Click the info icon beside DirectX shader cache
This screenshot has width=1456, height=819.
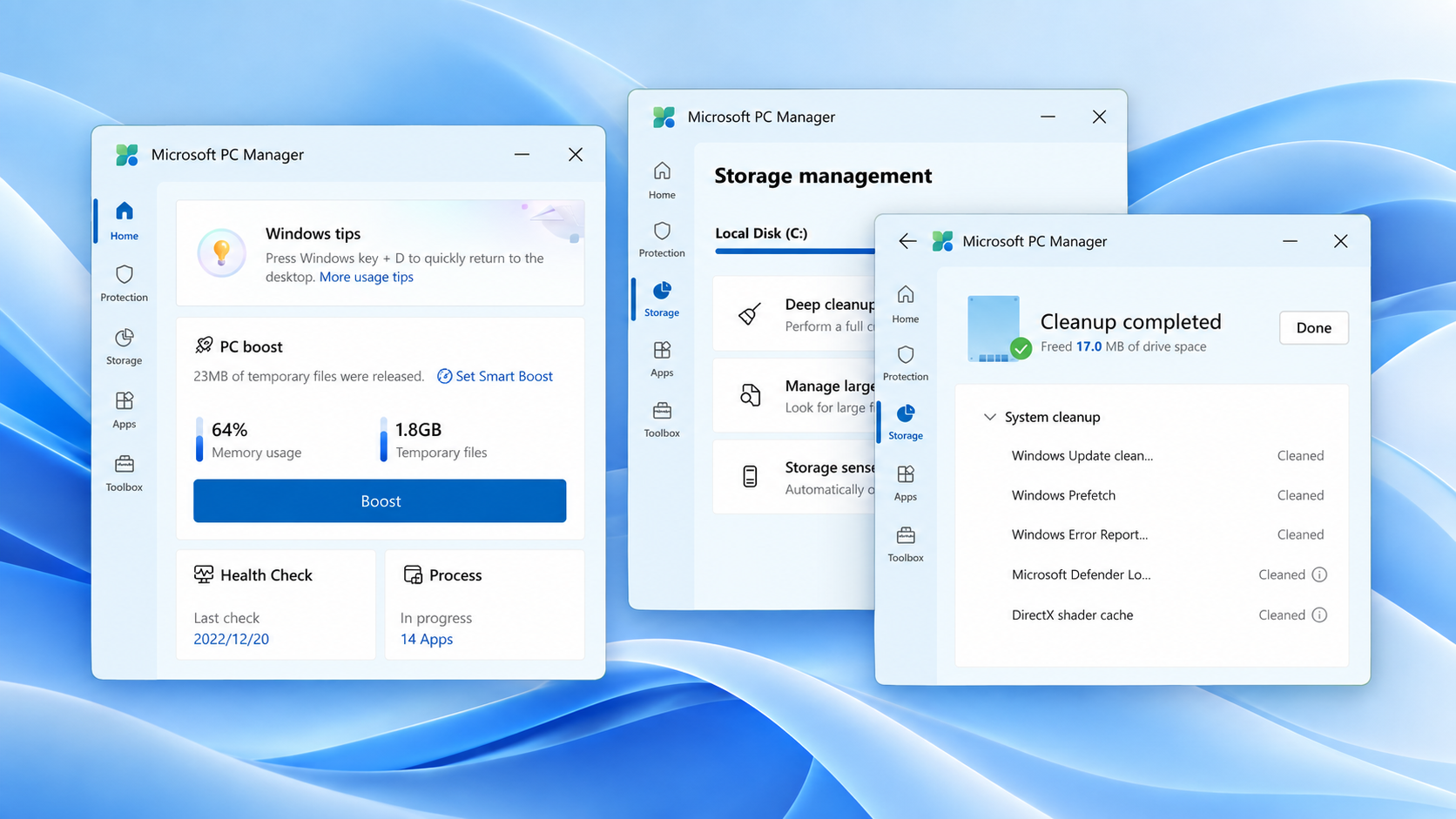(1319, 614)
